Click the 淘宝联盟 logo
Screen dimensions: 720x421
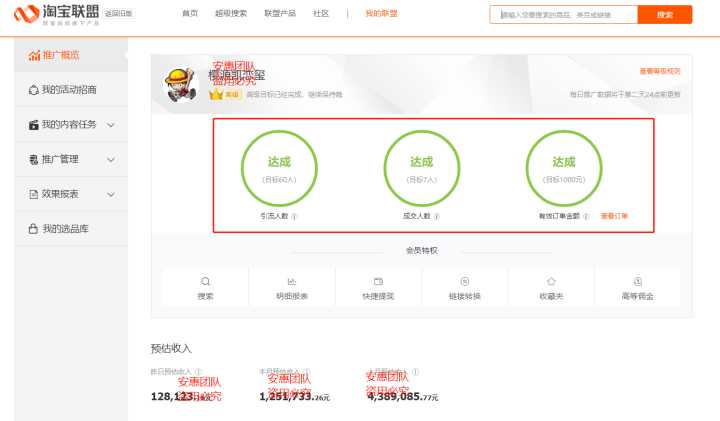[x=56, y=14]
